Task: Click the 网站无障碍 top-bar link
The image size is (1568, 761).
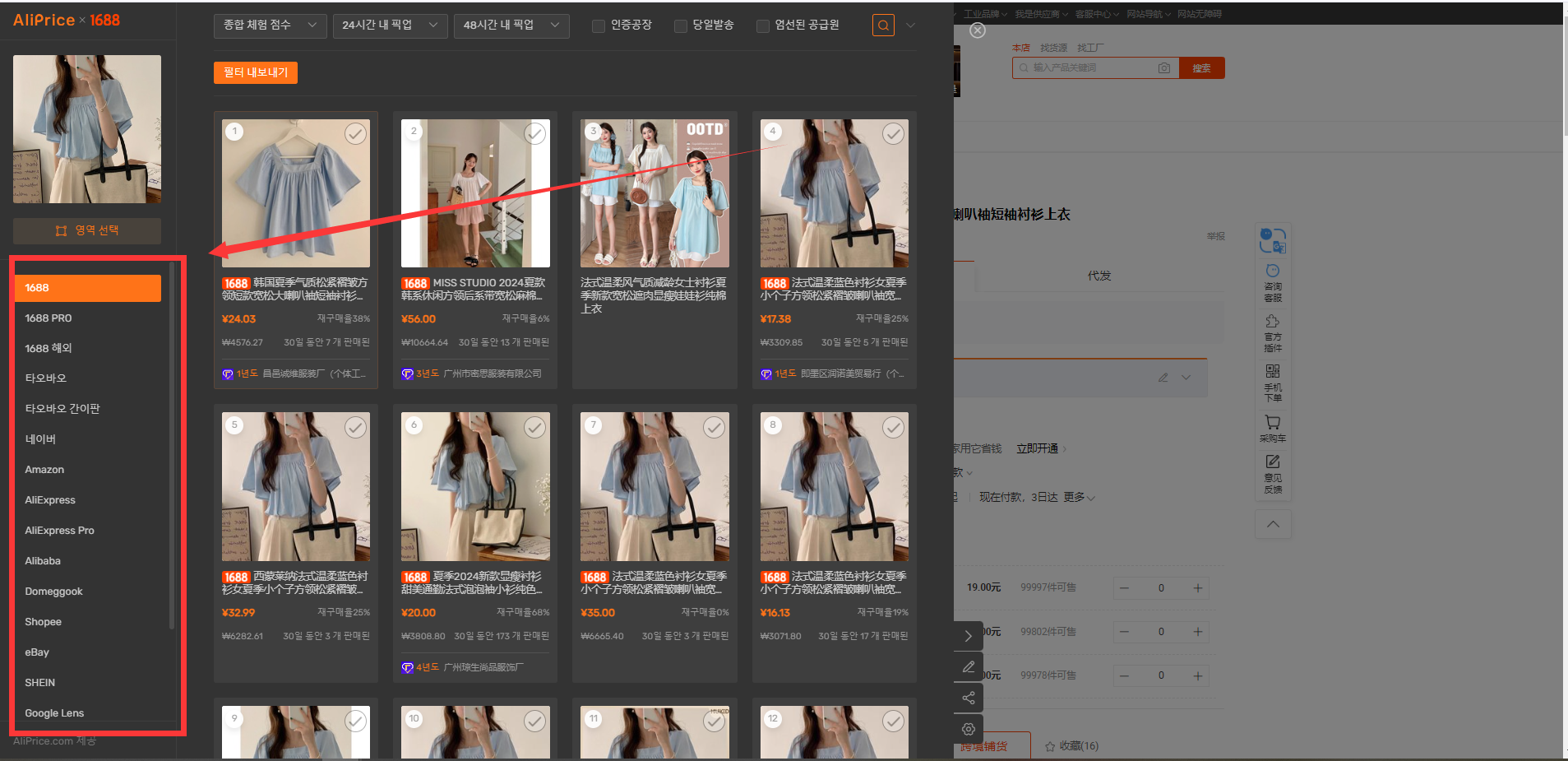Action: click(1200, 14)
